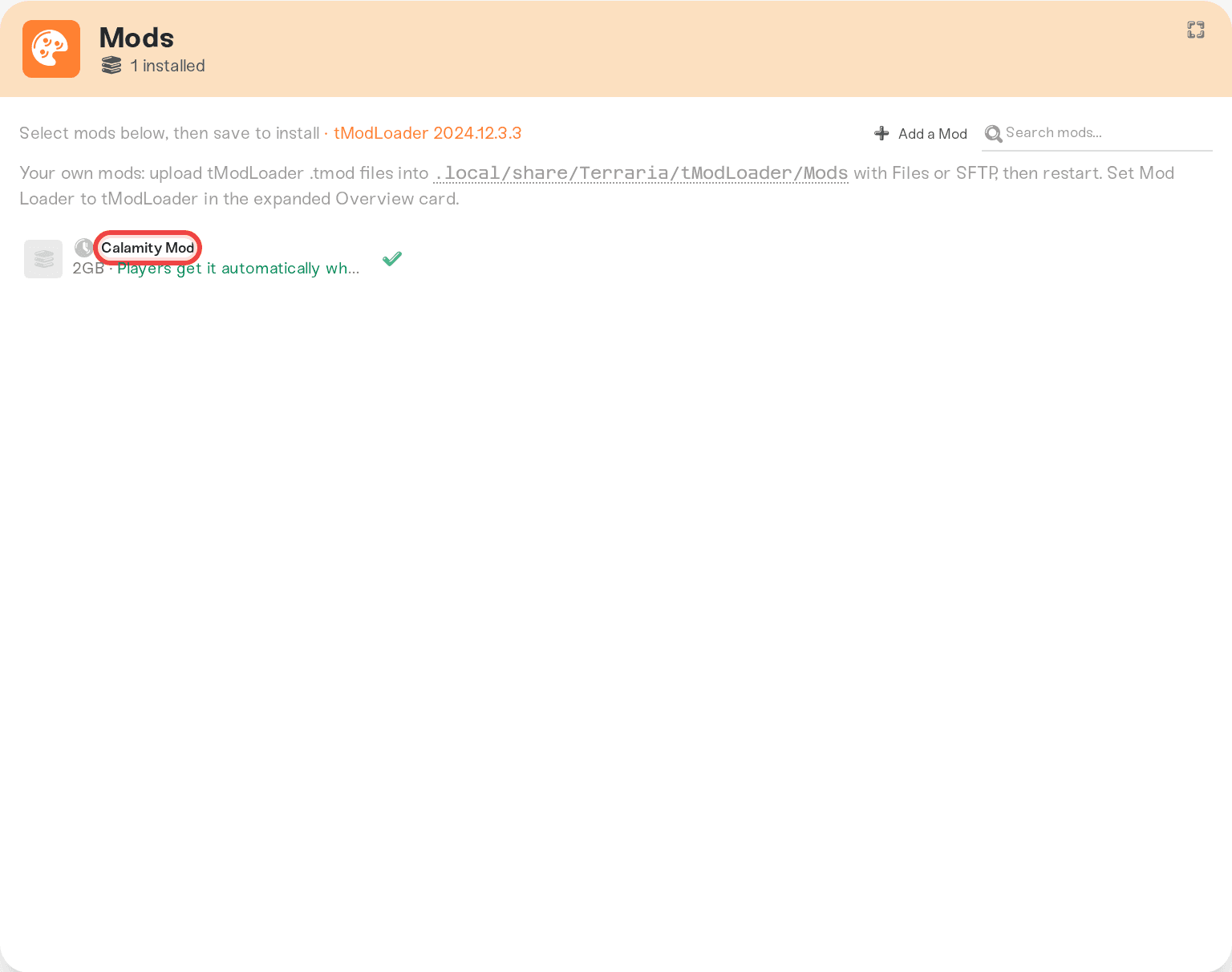
Task: Click the Mods heading title
Action: coord(136,38)
